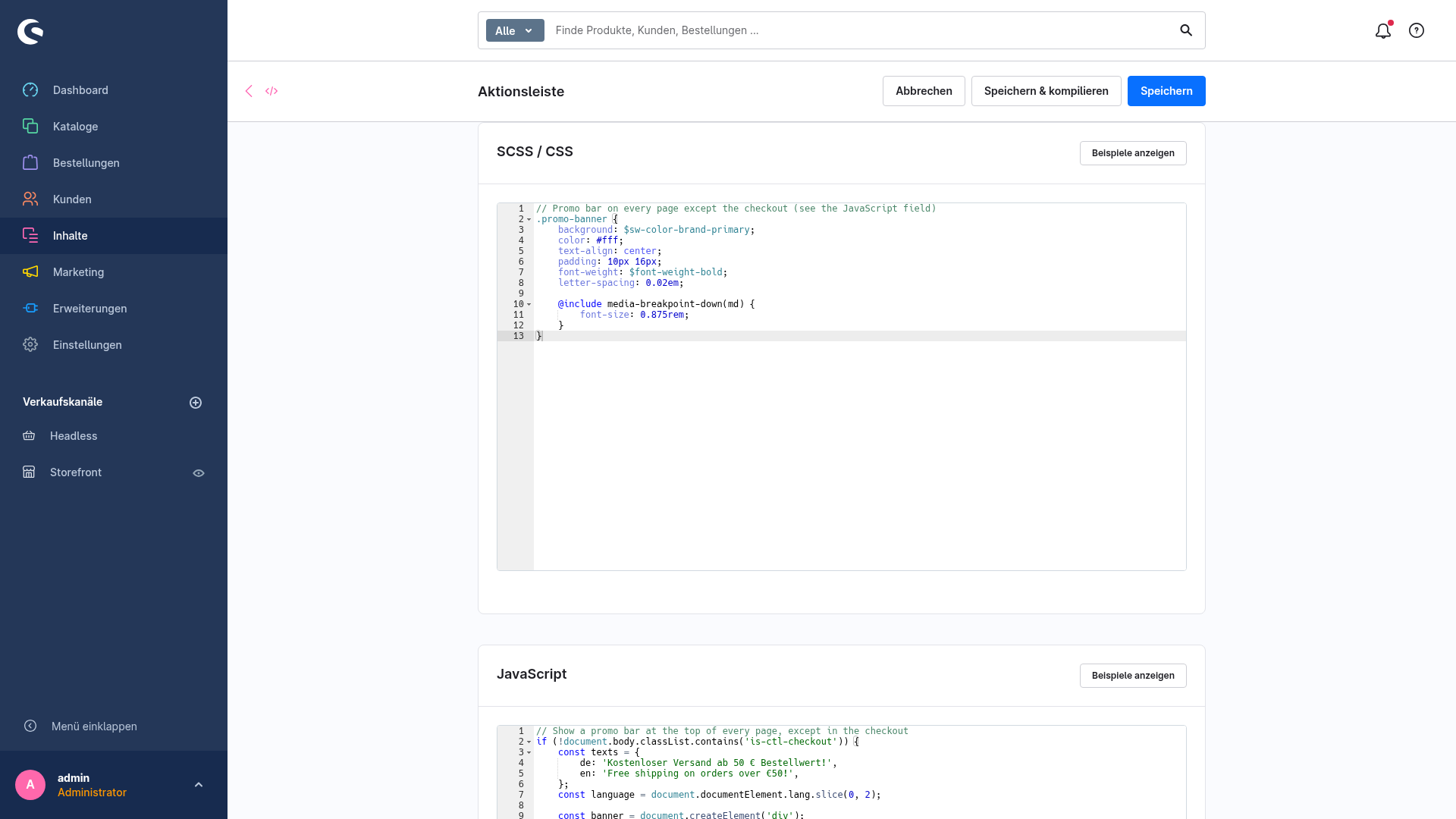Viewport: 1456px width, 819px height.
Task: Fold JavaScript line 2 if block
Action: (x=529, y=742)
